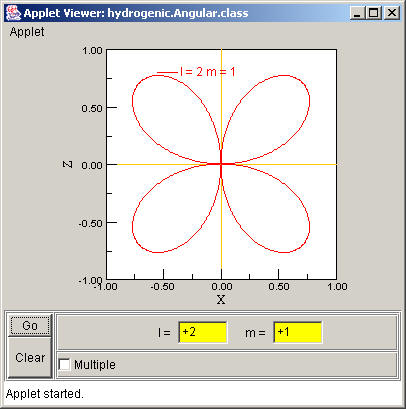Open the Applet menu

click(27, 32)
